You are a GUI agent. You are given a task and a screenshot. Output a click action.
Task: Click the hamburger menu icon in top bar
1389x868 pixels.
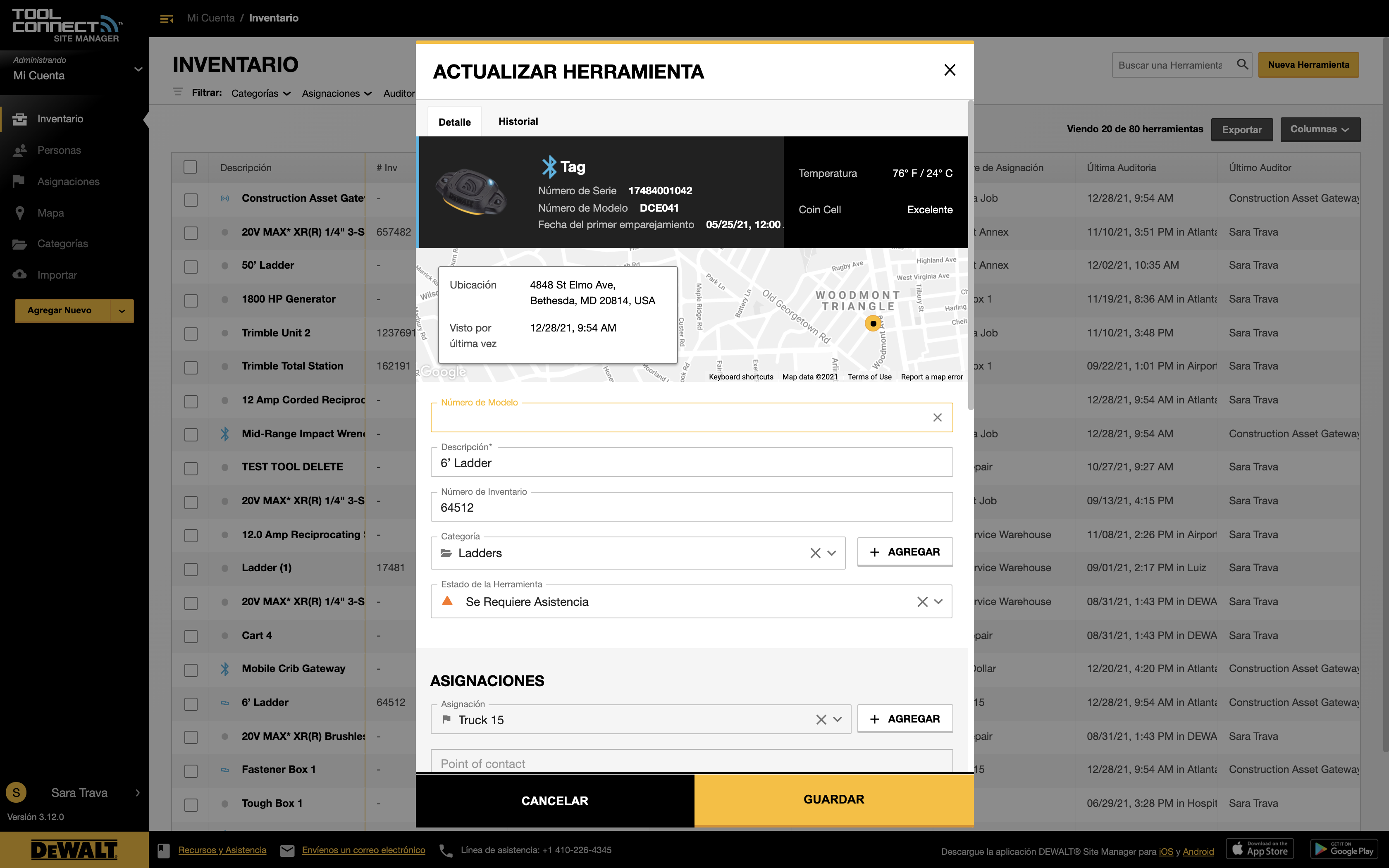point(167,19)
